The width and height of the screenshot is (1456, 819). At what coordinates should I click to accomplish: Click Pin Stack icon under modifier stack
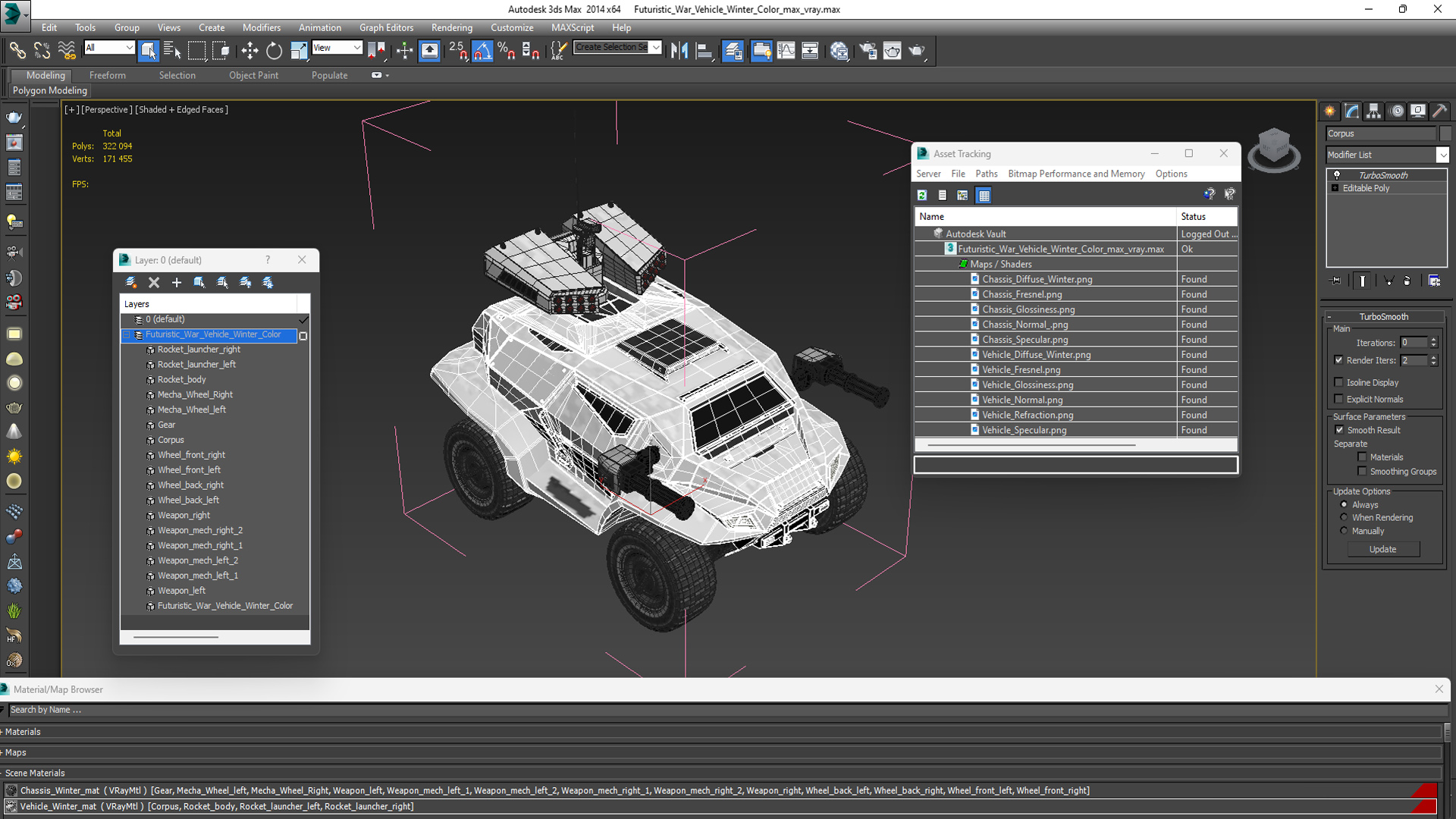[1336, 281]
